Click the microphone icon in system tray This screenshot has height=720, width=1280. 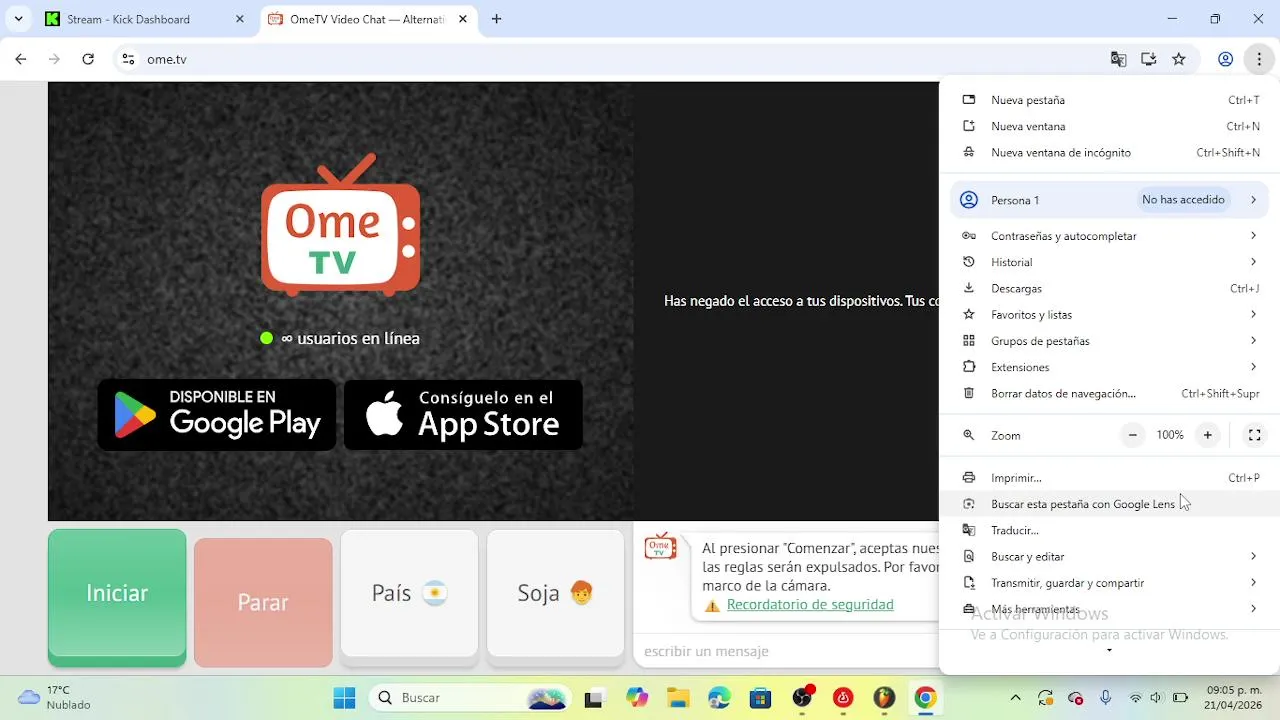coord(1105,698)
